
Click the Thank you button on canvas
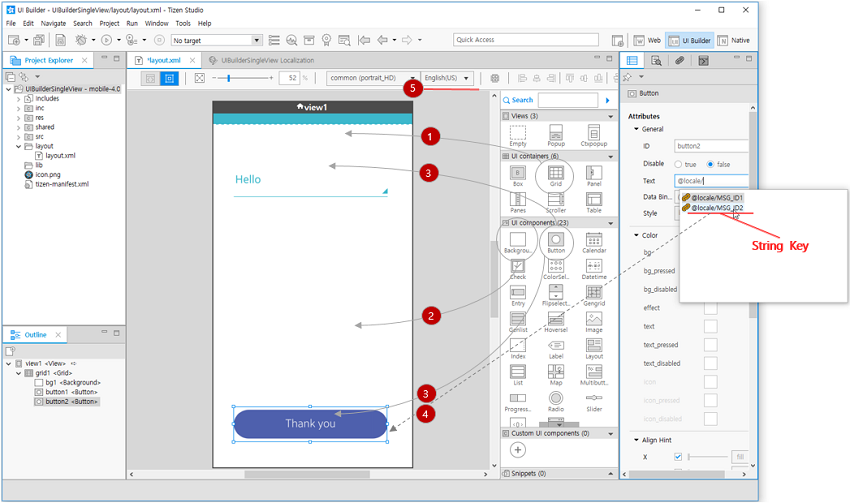coord(310,423)
